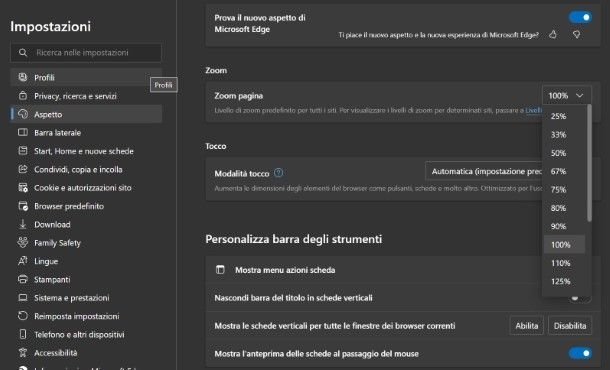This screenshot has height=370, width=610.
Task: Click the Profili sidebar icon
Action: pos(23,77)
